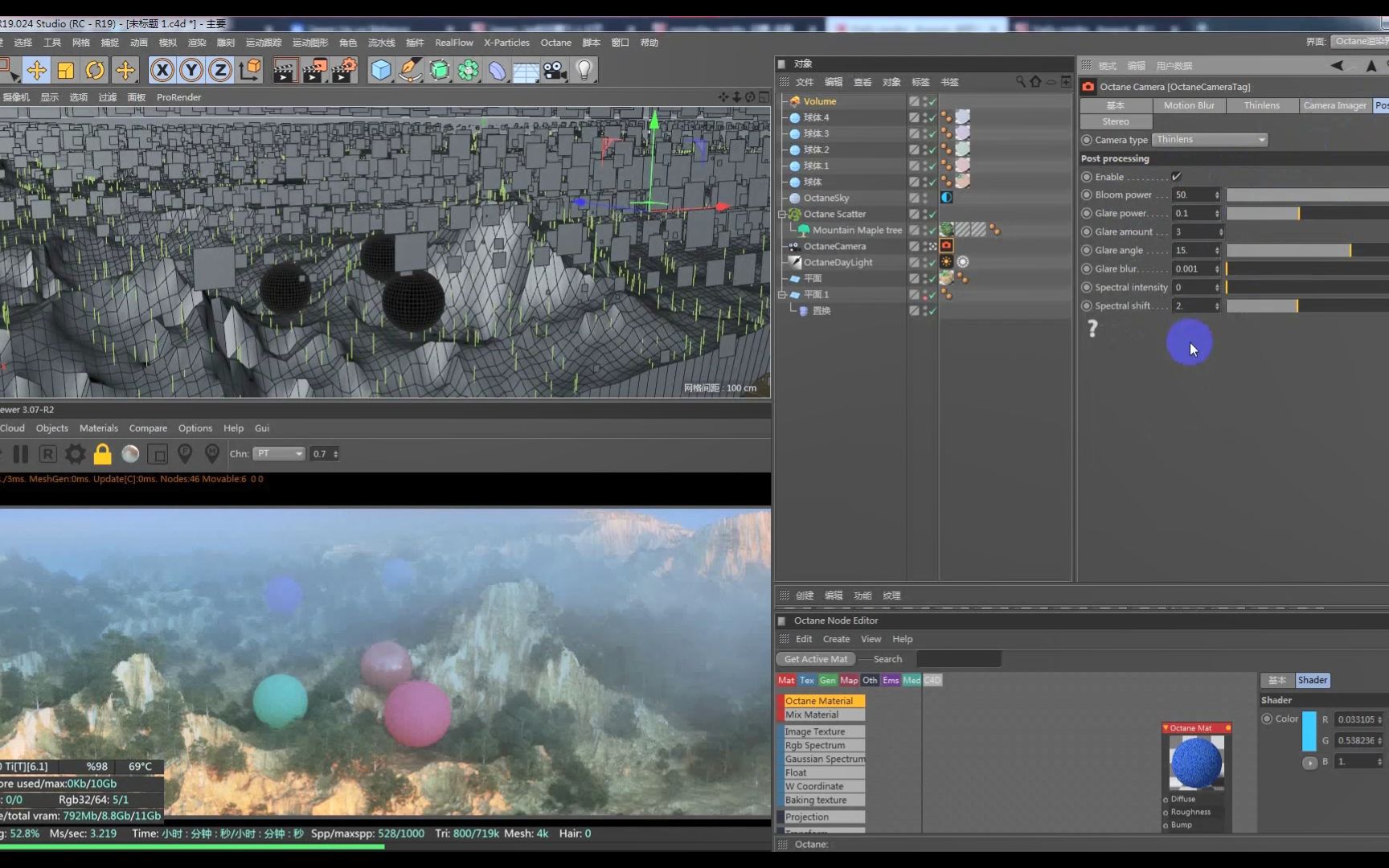1389x868 pixels.
Task: Open the MoGraph cloner icon
Action: (469, 71)
